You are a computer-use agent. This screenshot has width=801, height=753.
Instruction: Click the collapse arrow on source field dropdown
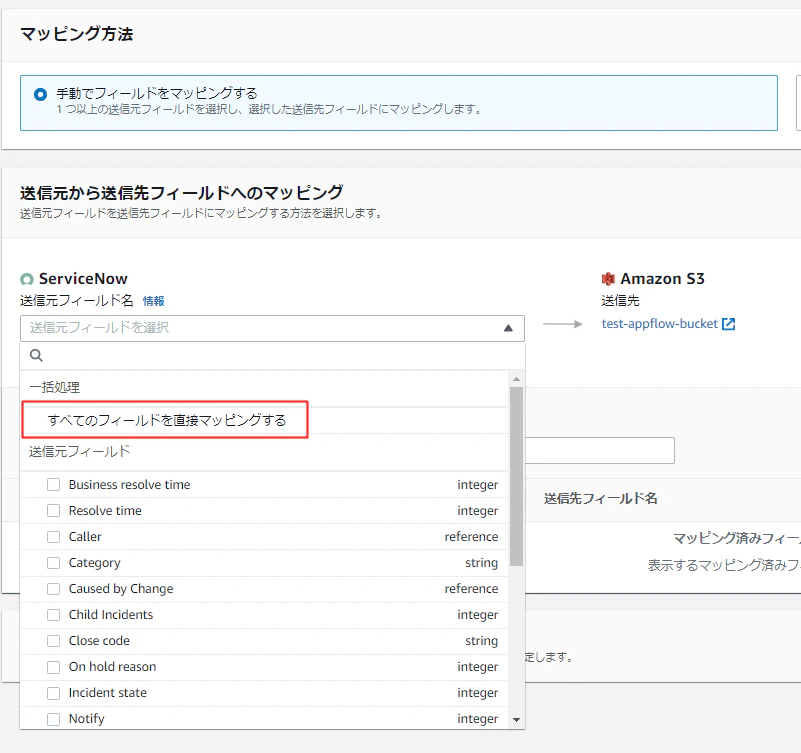click(508, 328)
